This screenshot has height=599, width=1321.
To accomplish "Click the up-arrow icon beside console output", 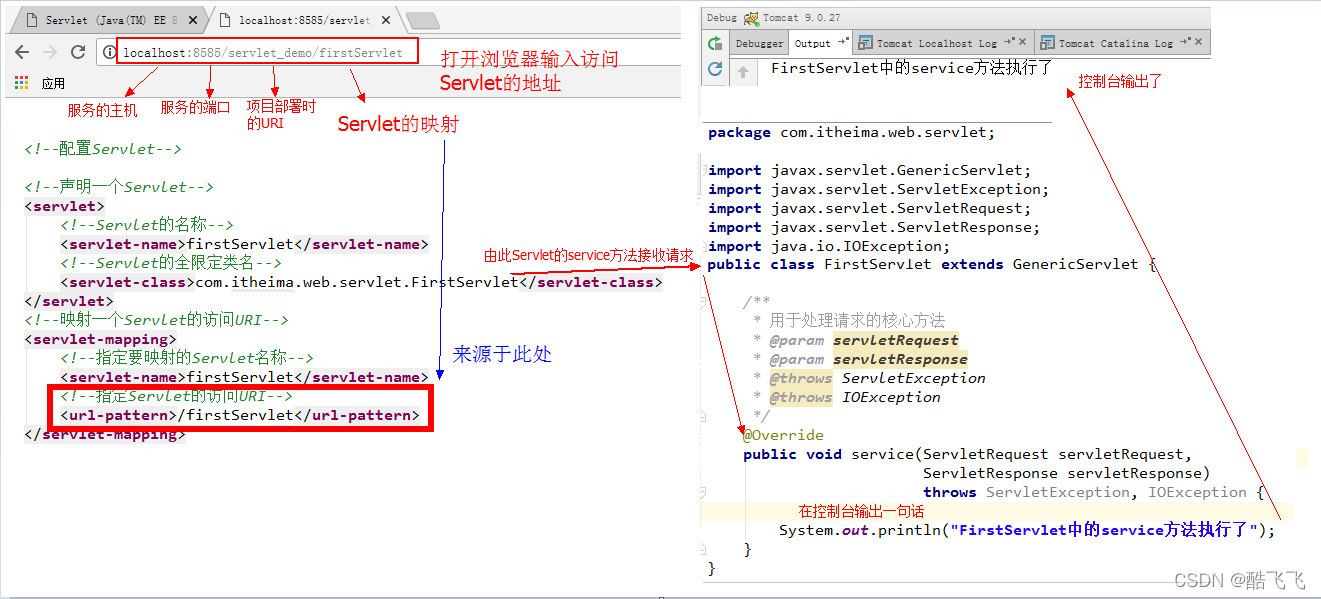I will [x=743, y=71].
